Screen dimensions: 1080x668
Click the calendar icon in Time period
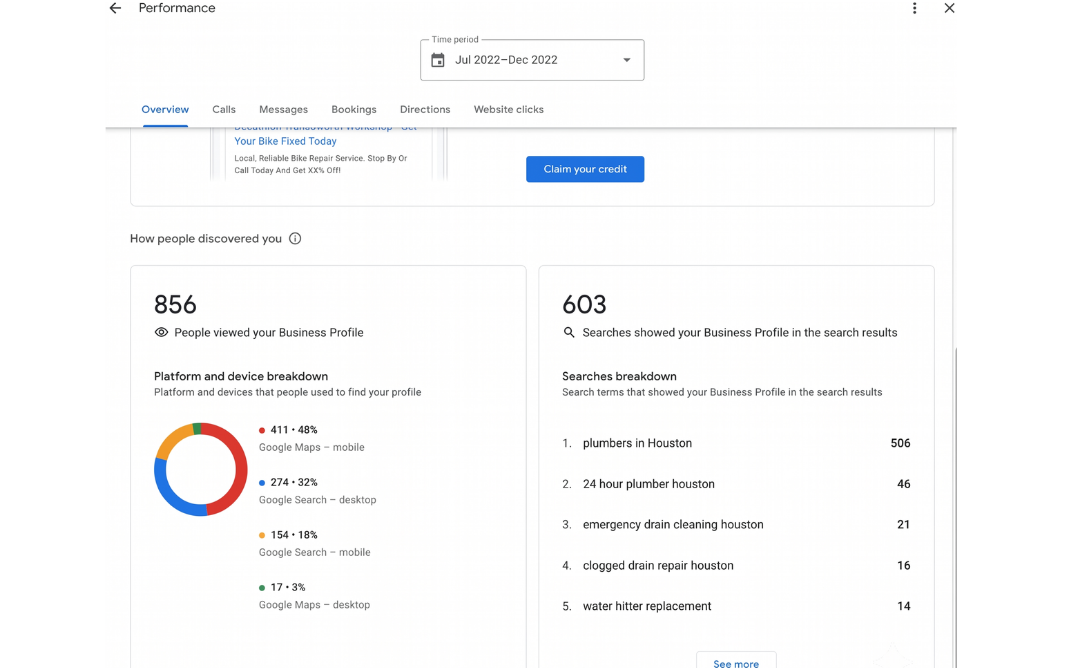(x=437, y=60)
